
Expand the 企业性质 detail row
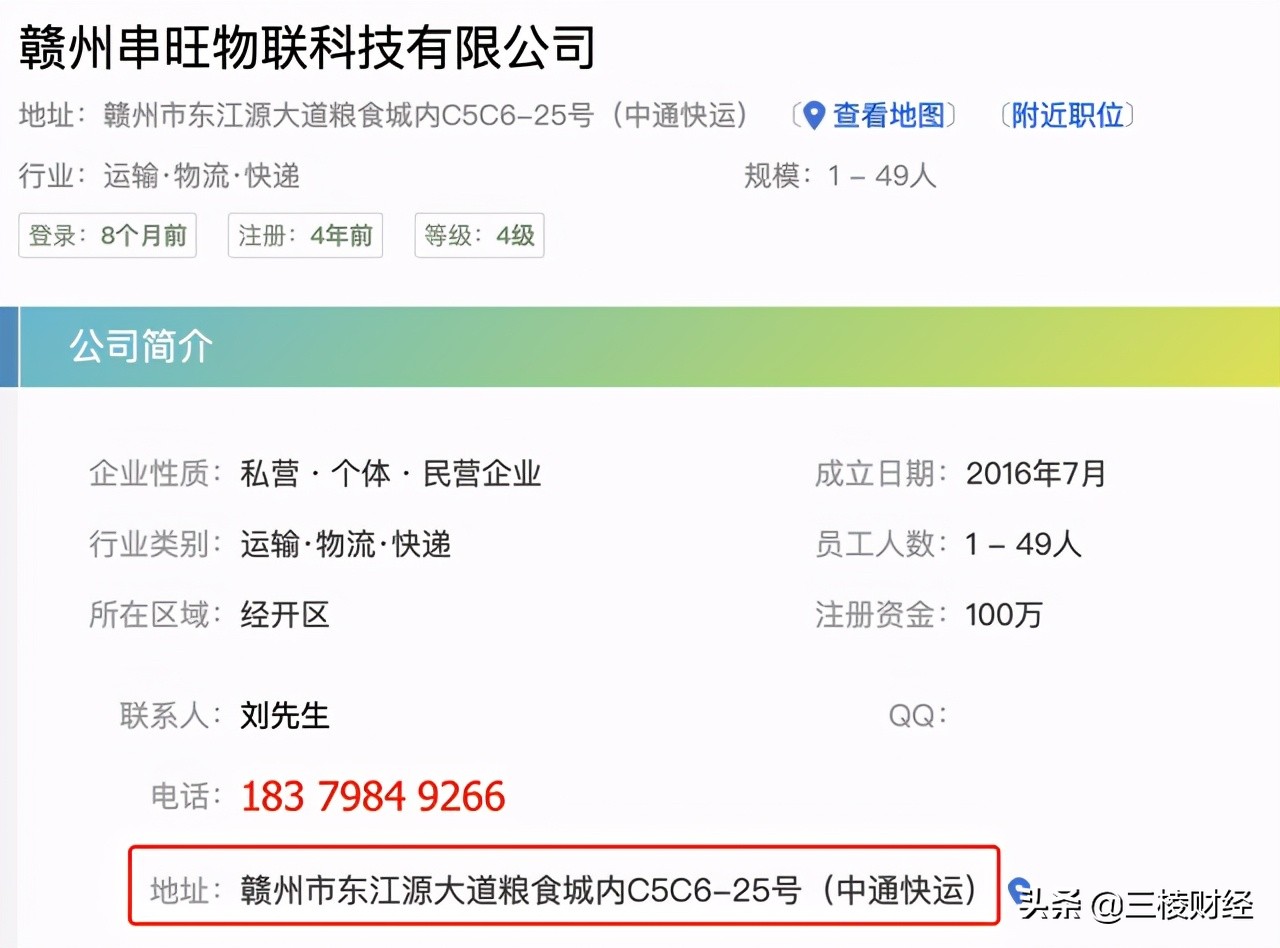click(390, 474)
